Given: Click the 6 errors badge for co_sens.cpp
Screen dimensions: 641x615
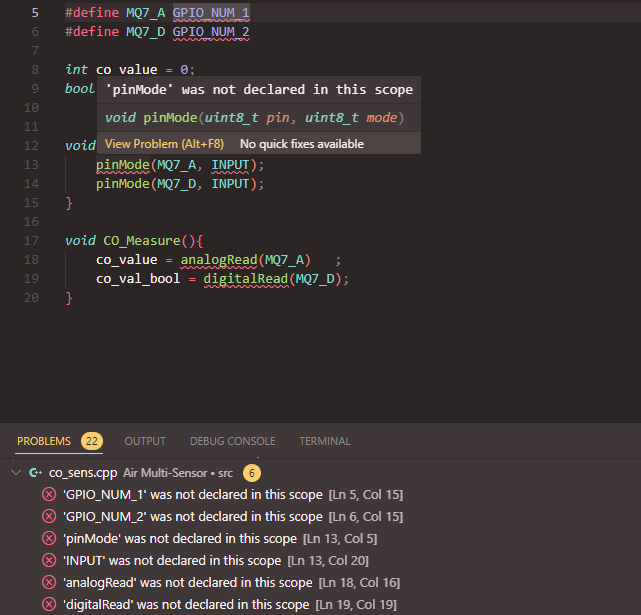Looking at the screenshot, I should click(252, 473).
